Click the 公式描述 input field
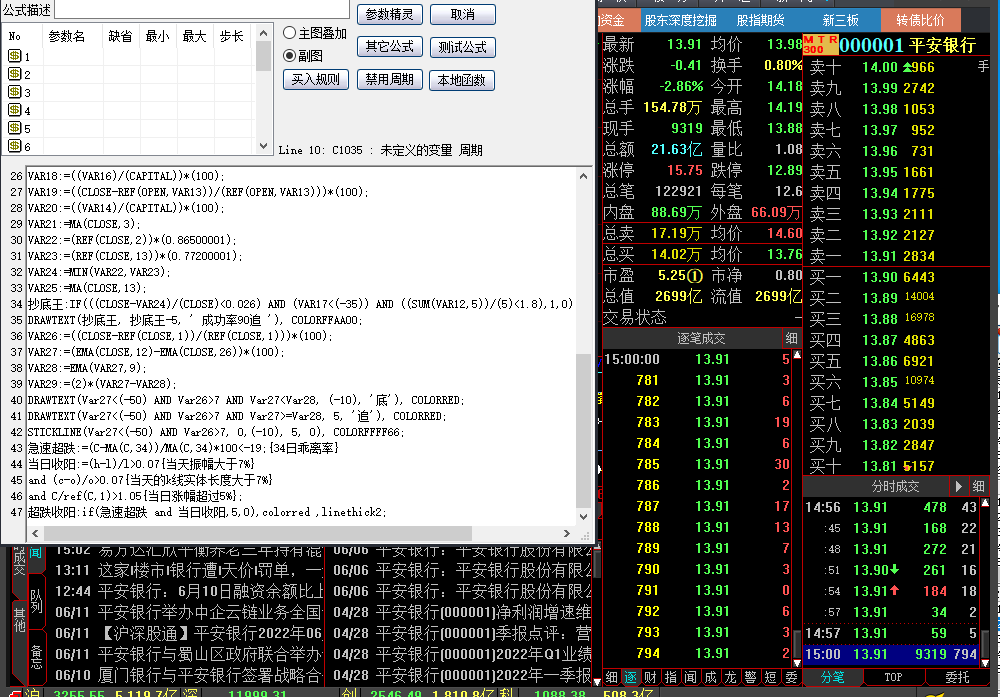The width and height of the screenshot is (1000, 697). point(202,9)
